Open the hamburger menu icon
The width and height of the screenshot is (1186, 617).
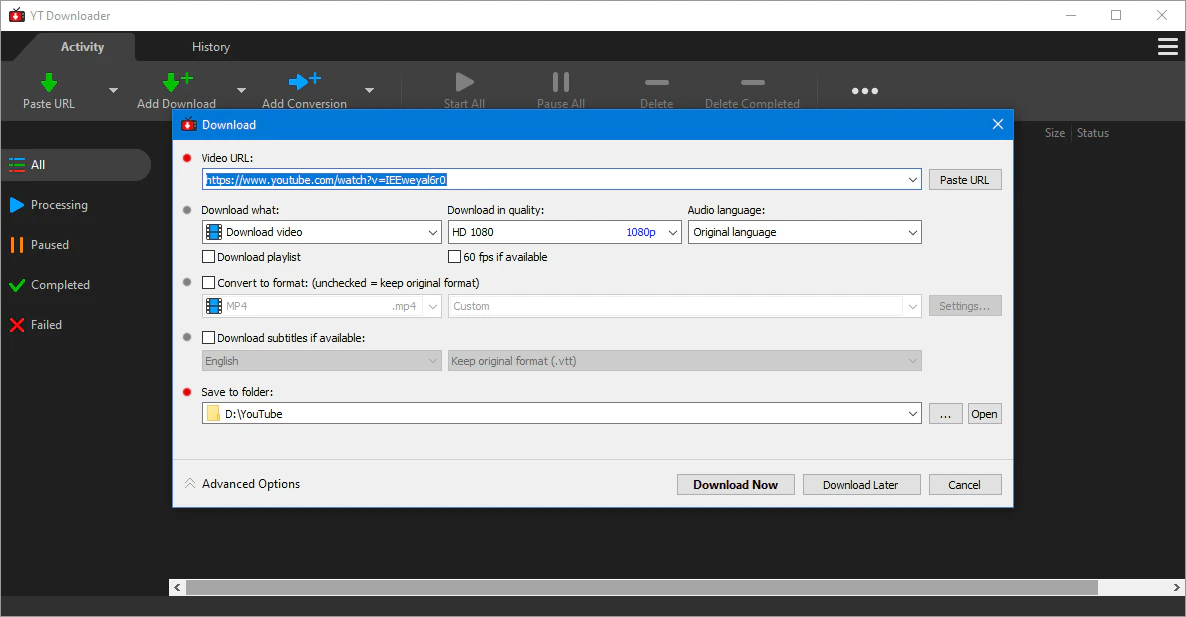1167,47
